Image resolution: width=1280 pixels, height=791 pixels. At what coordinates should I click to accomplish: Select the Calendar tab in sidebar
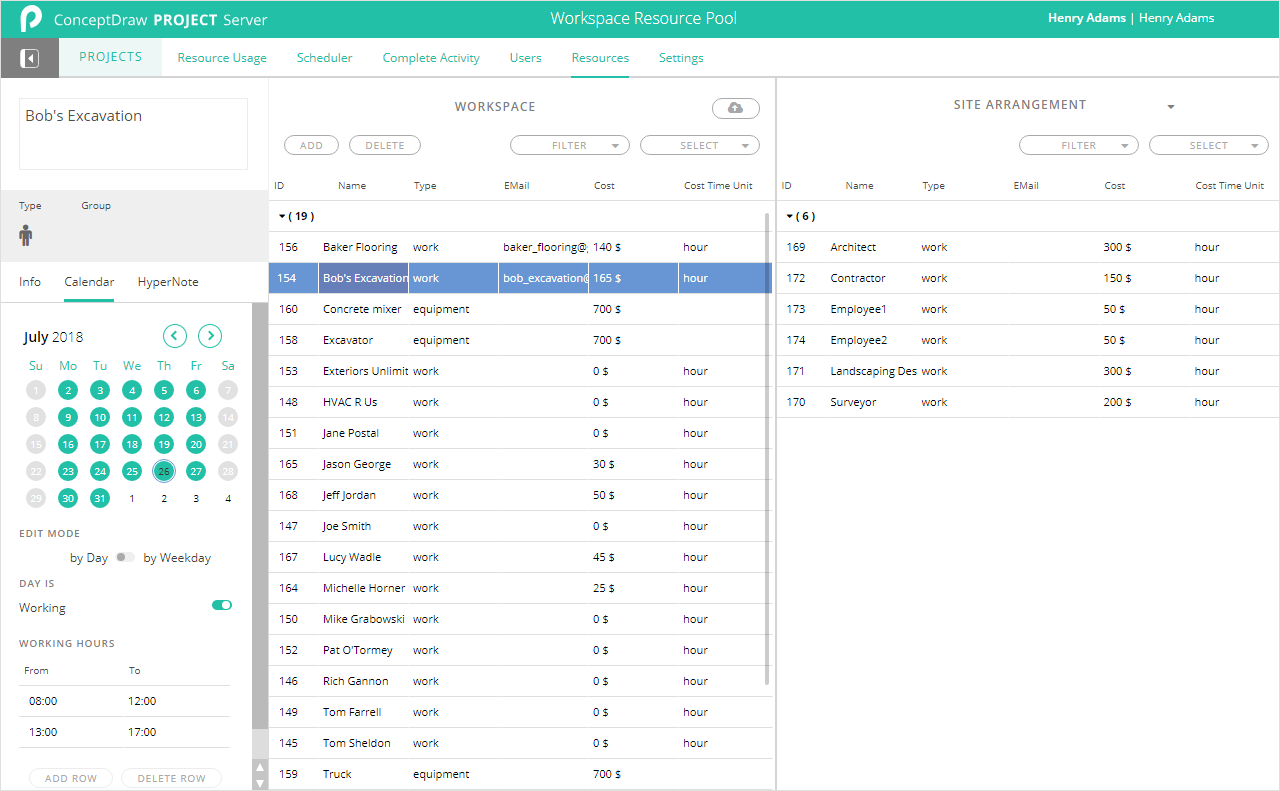pyautogui.click(x=89, y=282)
